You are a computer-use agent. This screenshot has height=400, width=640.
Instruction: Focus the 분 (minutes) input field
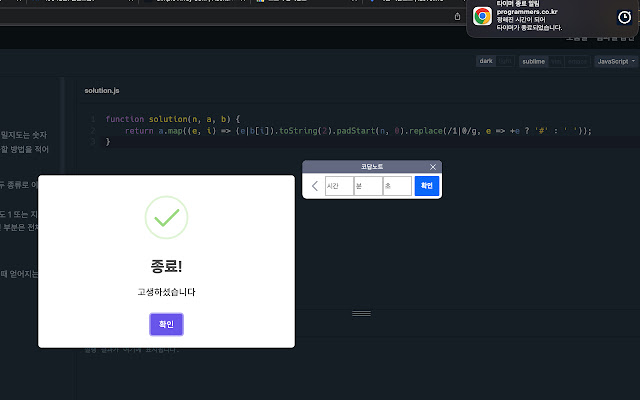(368, 186)
